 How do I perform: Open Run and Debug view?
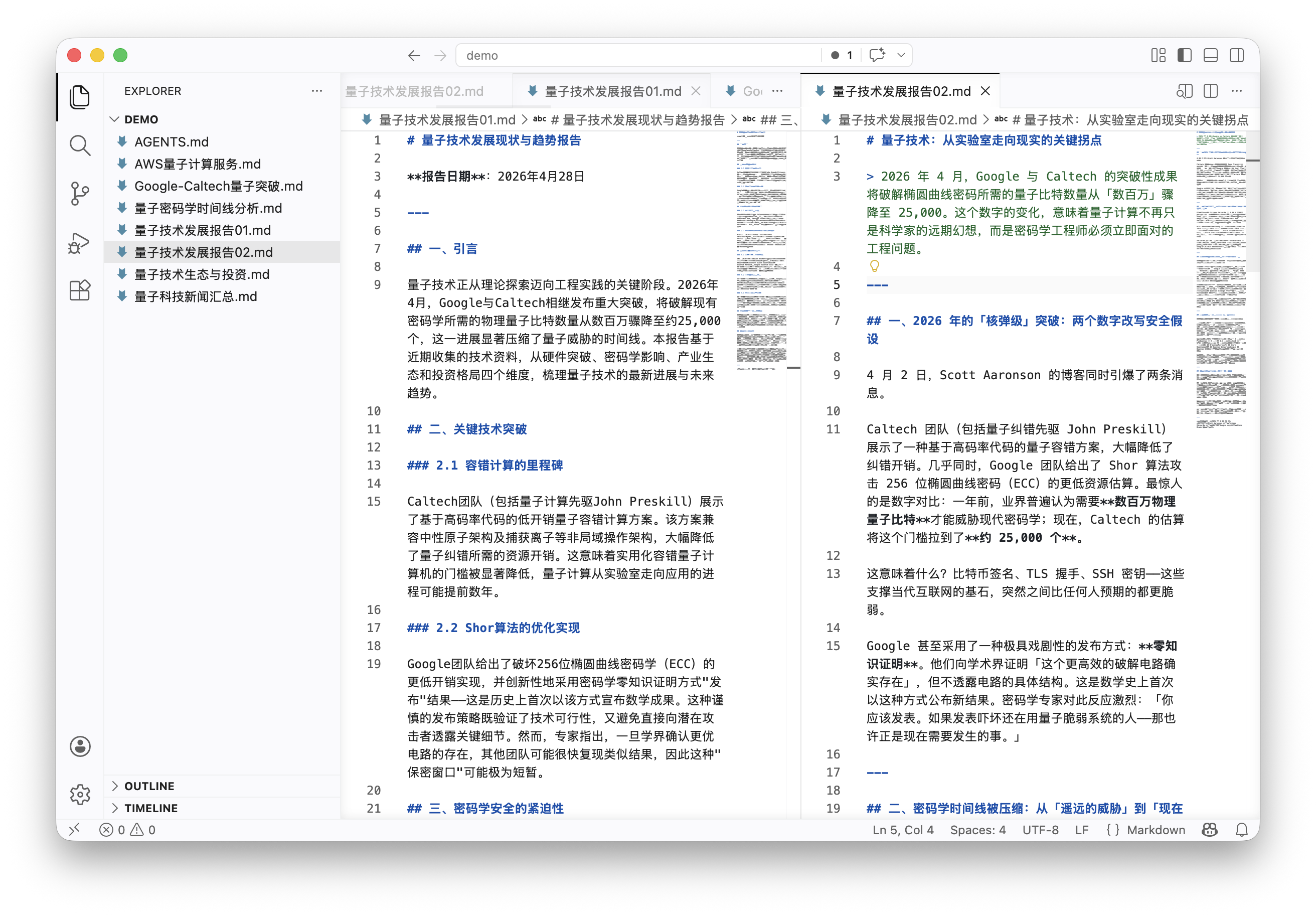click(x=80, y=242)
